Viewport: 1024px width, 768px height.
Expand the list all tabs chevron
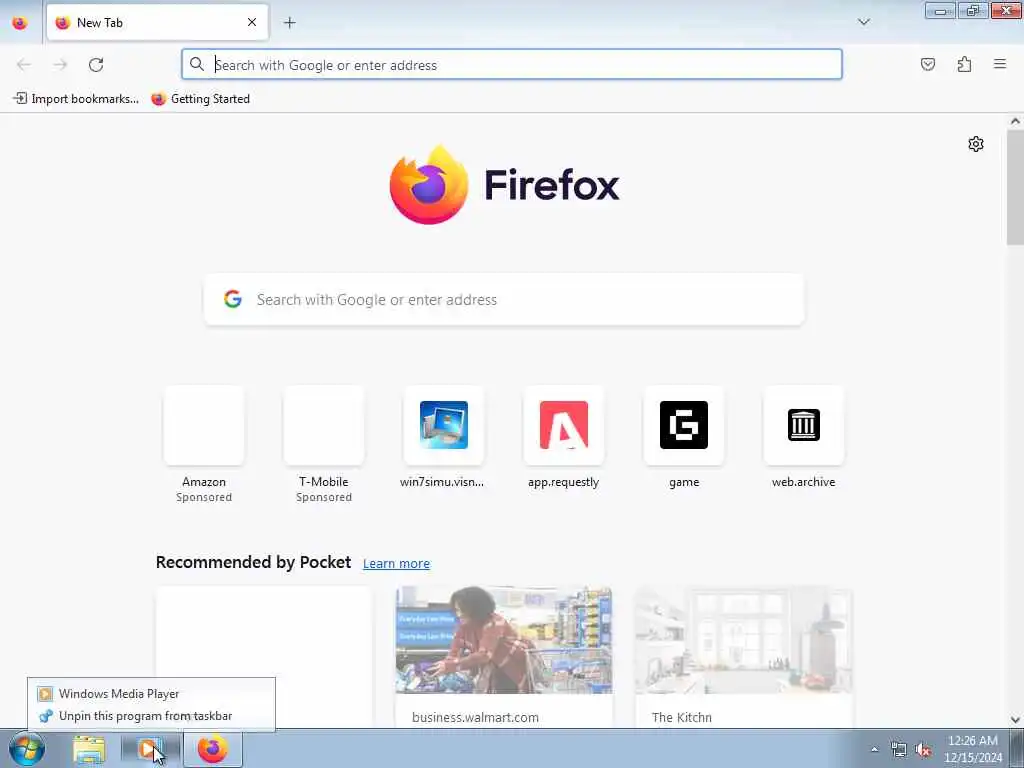pos(863,22)
